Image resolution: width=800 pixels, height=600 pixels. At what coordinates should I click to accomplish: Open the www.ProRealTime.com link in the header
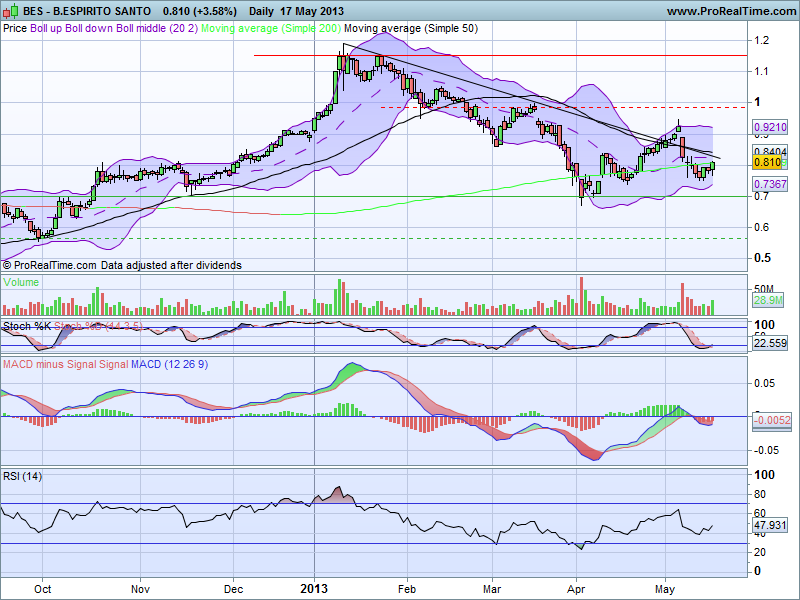[x=731, y=11]
